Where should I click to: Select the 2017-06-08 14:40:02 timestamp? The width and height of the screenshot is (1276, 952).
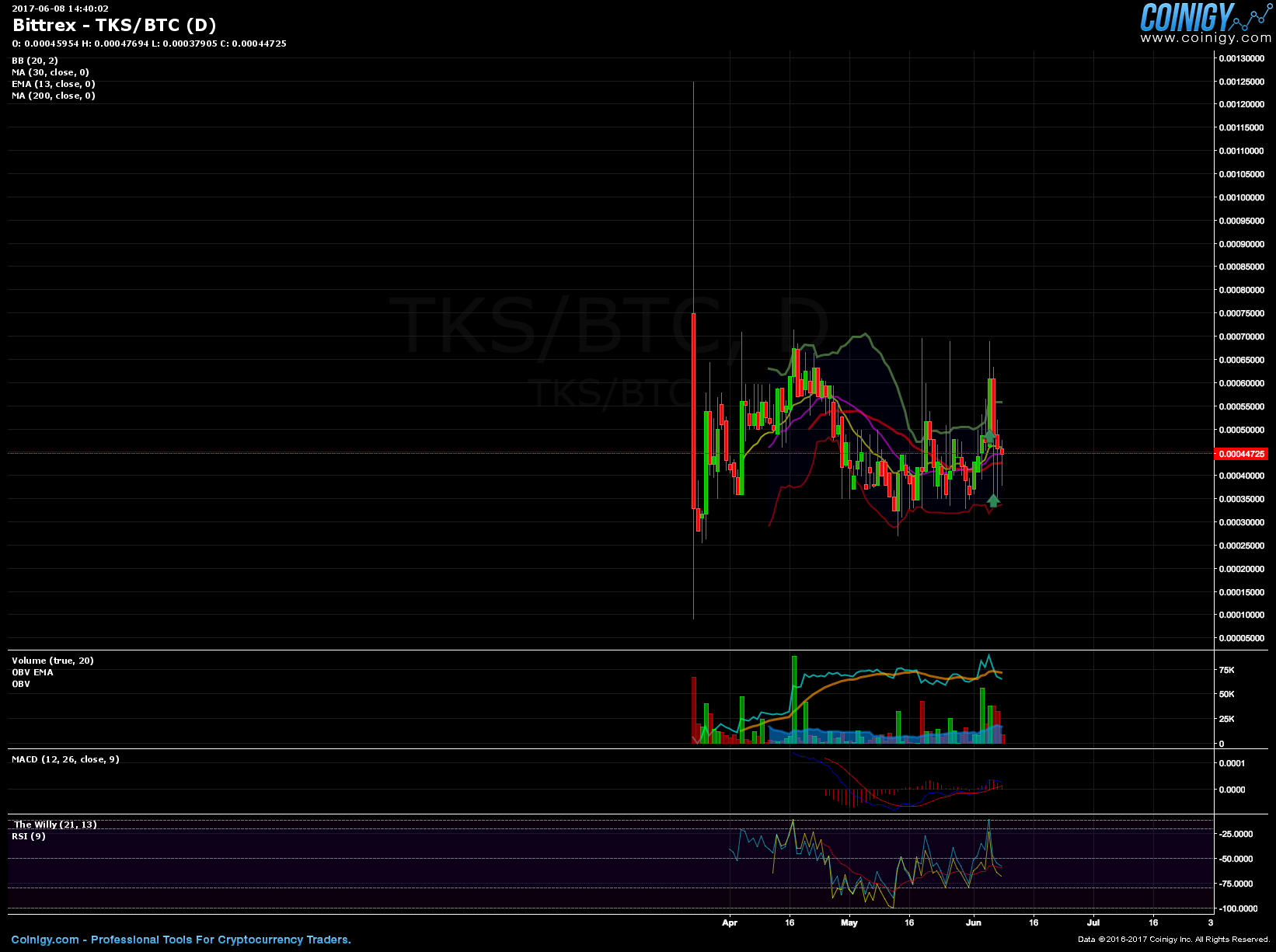point(60,9)
